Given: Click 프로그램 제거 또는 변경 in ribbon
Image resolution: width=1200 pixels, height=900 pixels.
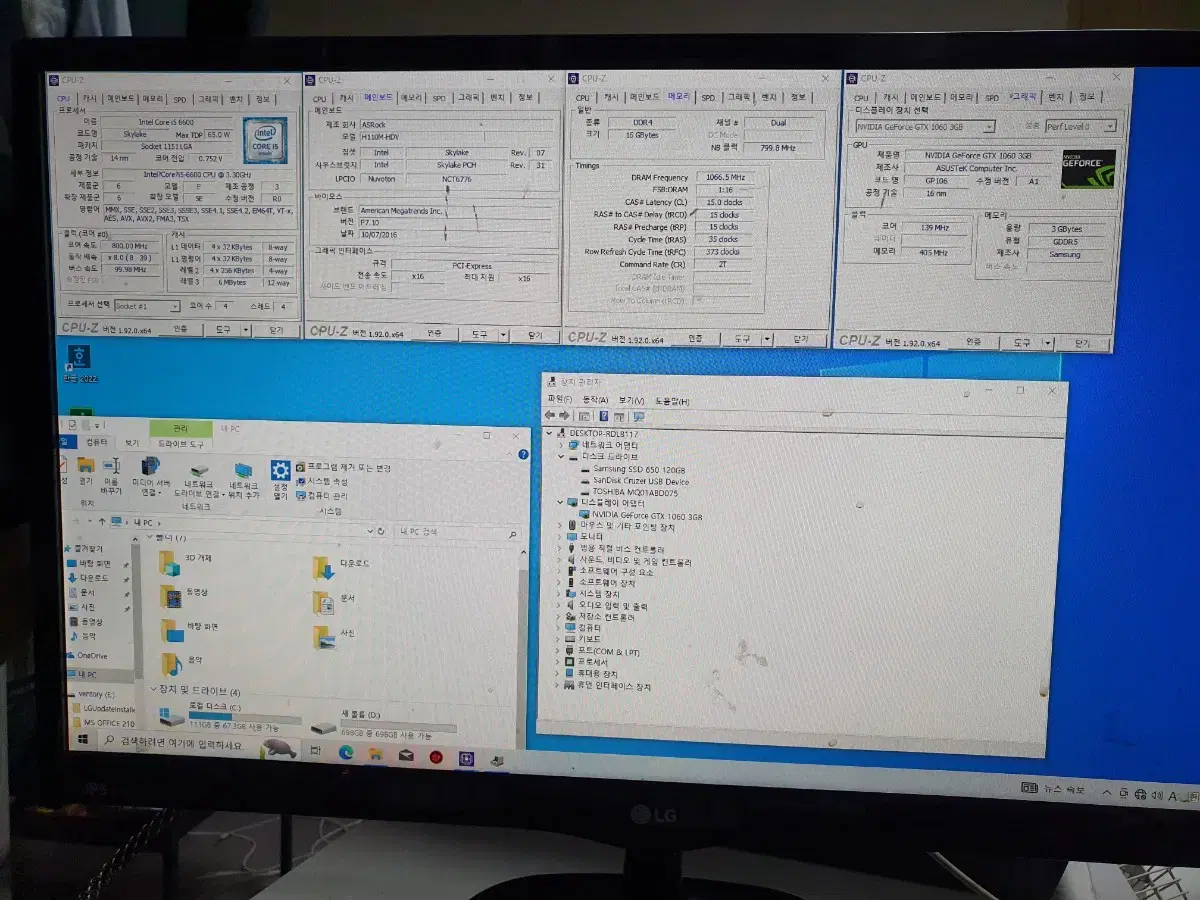Looking at the screenshot, I should pos(342,468).
